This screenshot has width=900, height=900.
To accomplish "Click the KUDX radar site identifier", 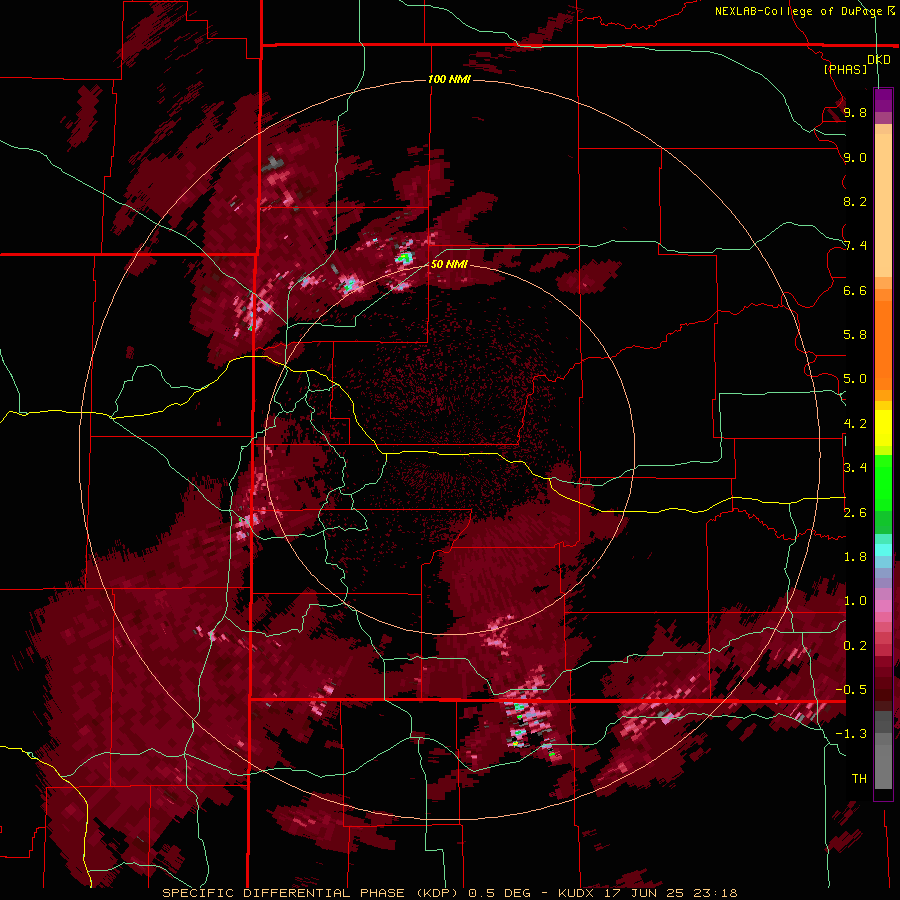I will tap(577, 893).
